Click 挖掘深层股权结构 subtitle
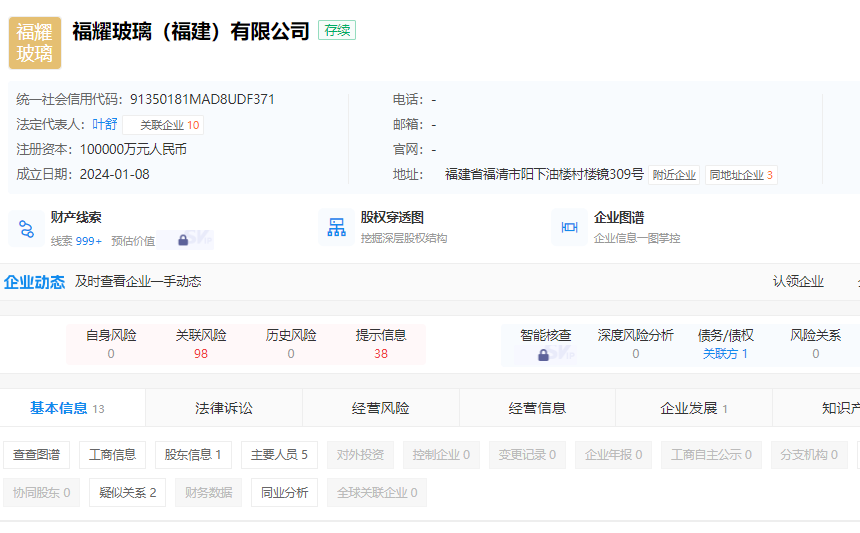 tap(404, 239)
